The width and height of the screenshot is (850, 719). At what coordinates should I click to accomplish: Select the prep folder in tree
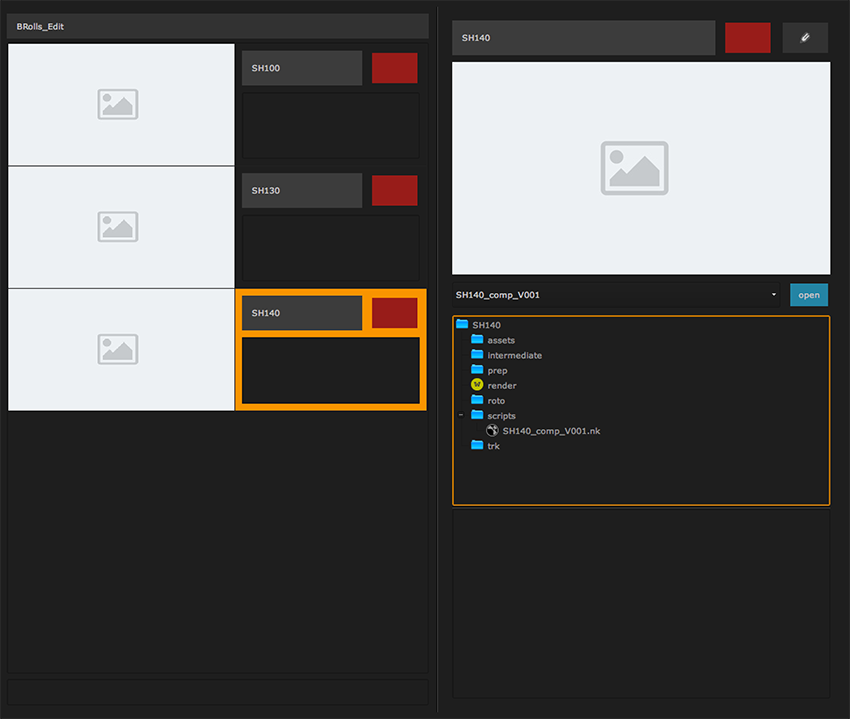[497, 370]
